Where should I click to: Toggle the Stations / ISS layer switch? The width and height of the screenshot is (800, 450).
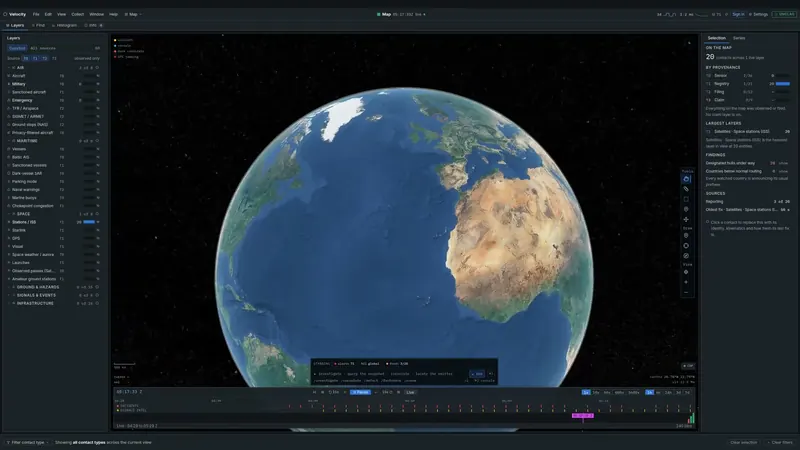90,222
